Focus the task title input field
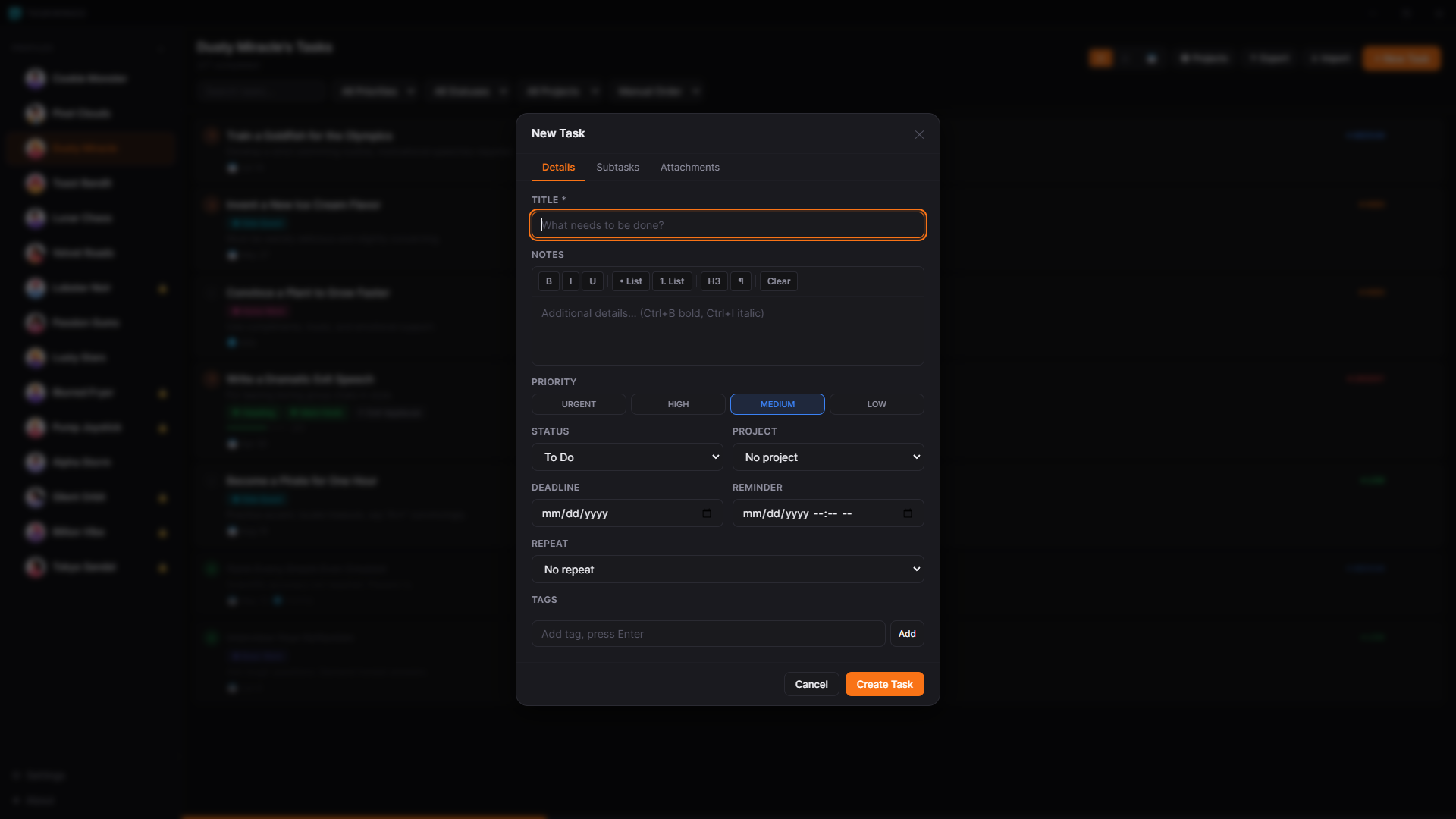This screenshot has height=819, width=1456. click(728, 225)
